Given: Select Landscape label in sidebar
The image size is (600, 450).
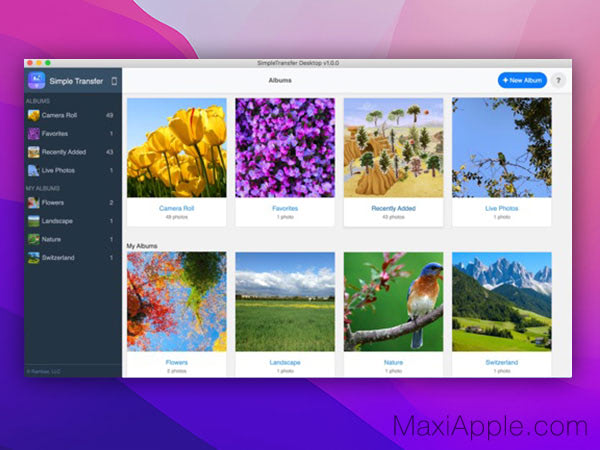Looking at the screenshot, I should point(57,221).
